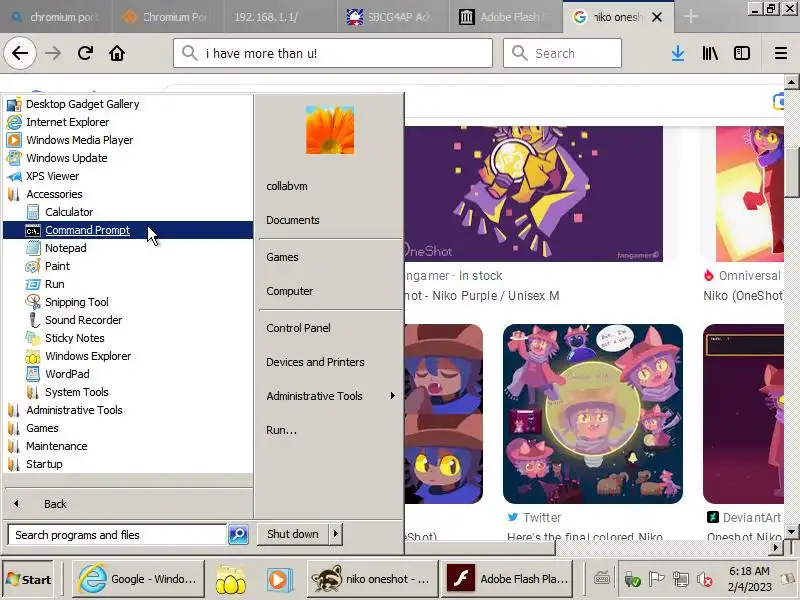The width and height of the screenshot is (800, 600).
Task: Click the Twitter Niko lightbulb artwork thumbnail
Action: click(x=593, y=414)
